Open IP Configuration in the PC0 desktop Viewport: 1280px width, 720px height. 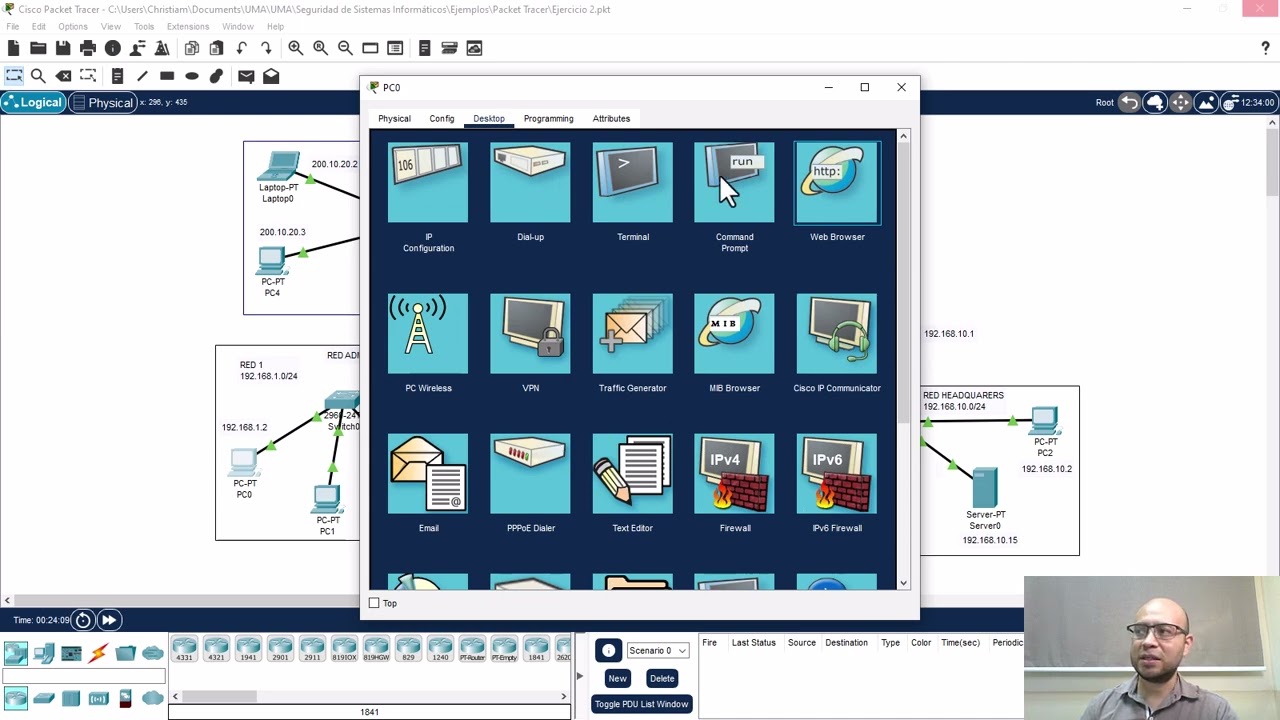point(428,183)
